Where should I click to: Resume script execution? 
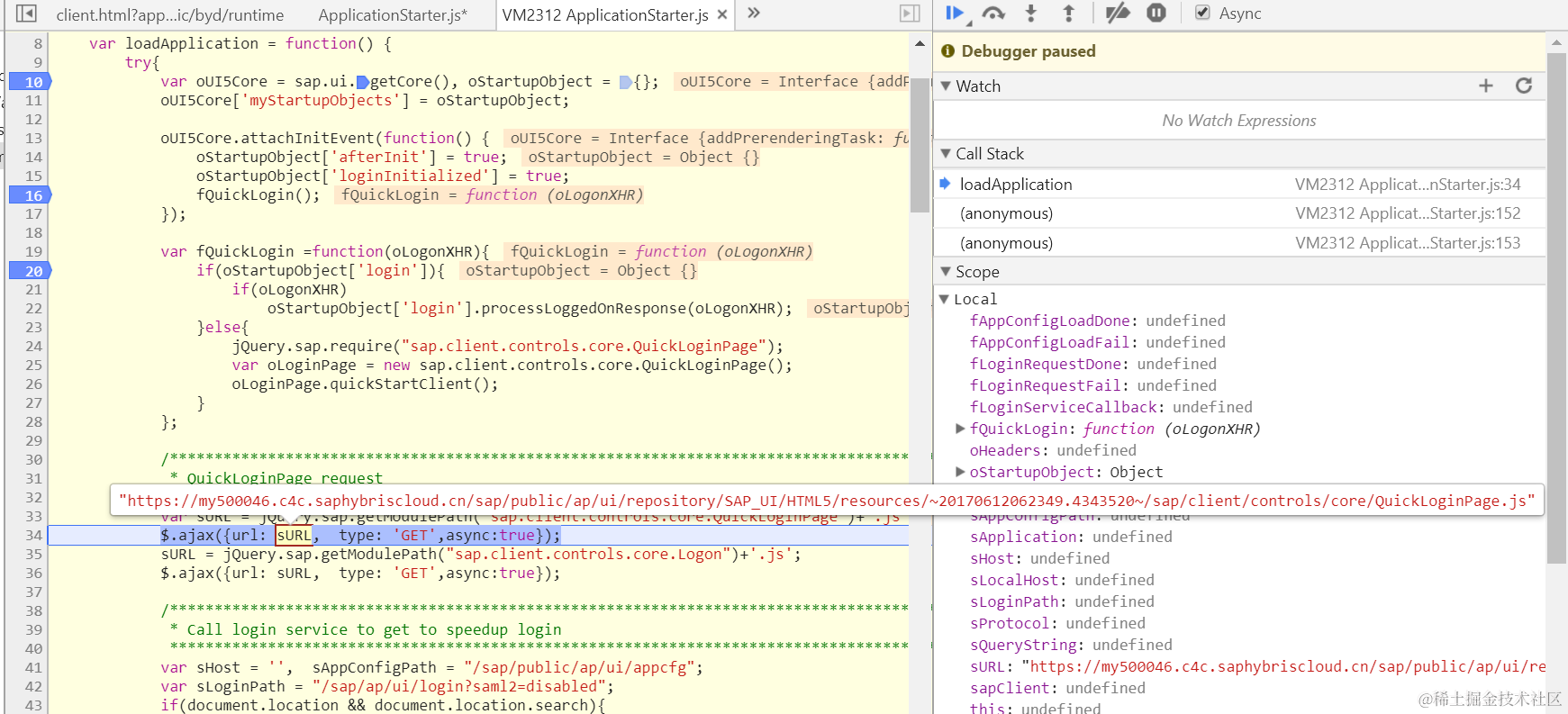955,14
